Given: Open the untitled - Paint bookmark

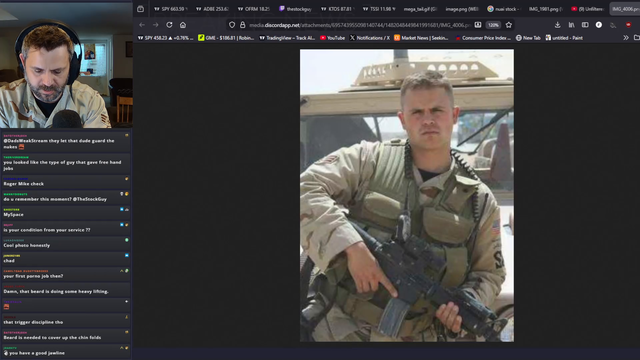Looking at the screenshot, I should point(564,38).
